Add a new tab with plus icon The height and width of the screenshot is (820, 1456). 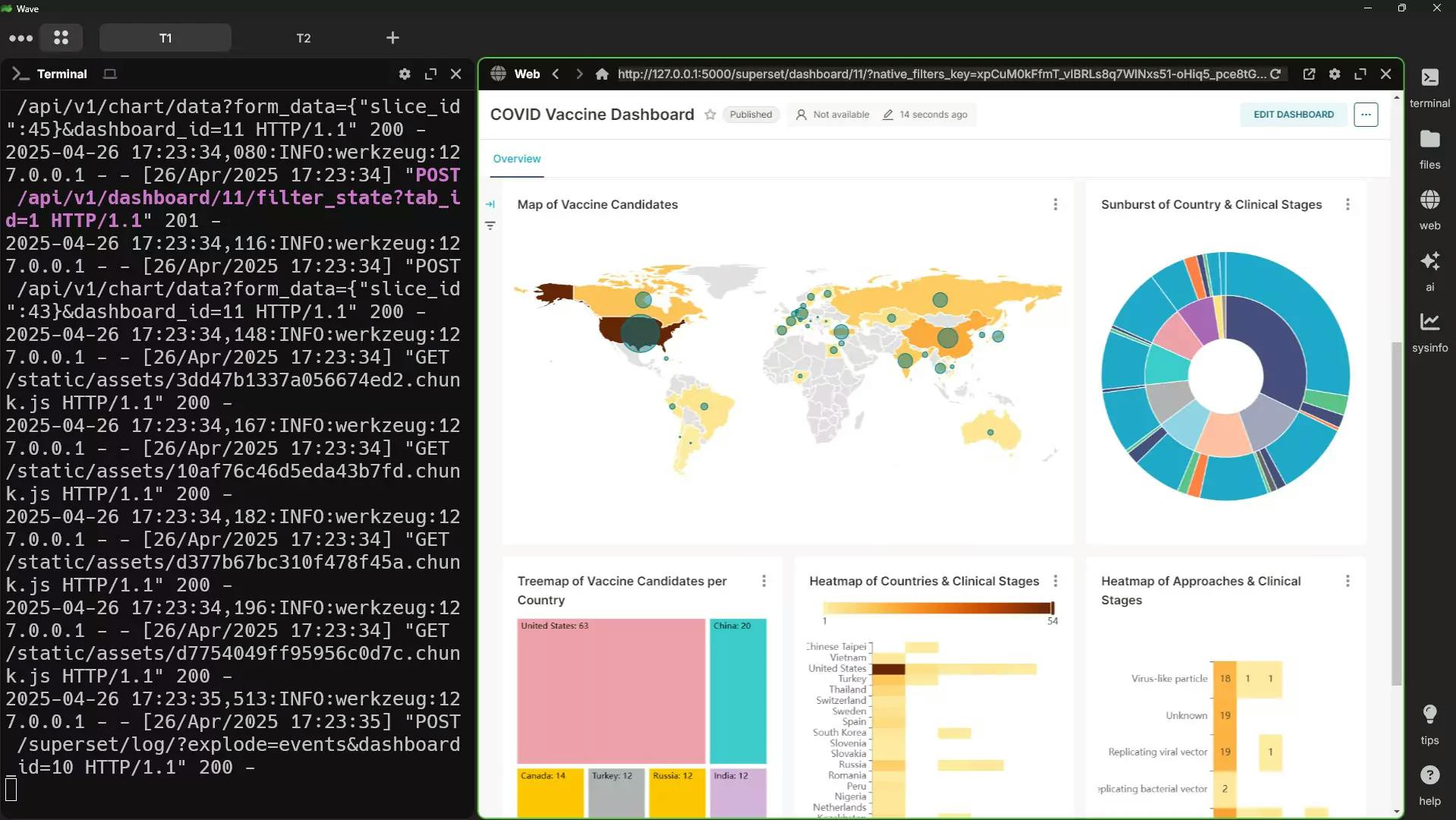(x=392, y=38)
